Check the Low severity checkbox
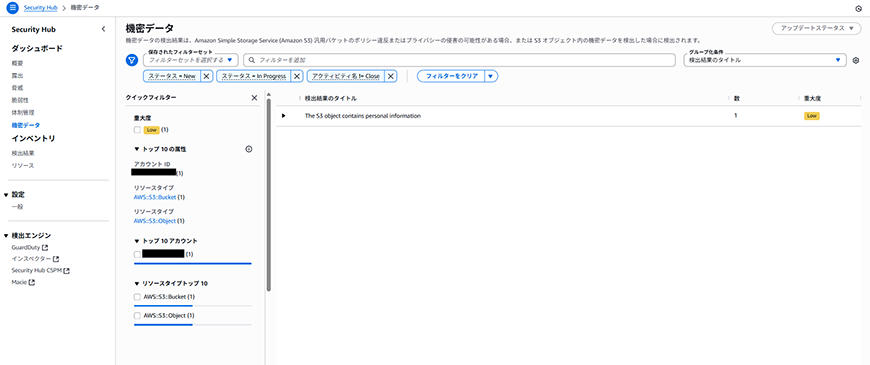870x365 pixels. point(137,130)
